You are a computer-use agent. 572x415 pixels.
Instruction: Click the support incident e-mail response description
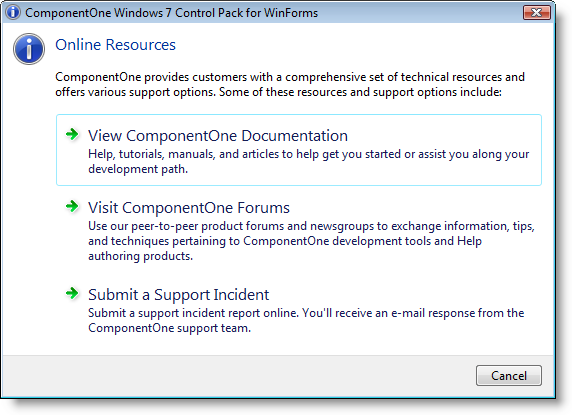pyautogui.click(x=306, y=321)
